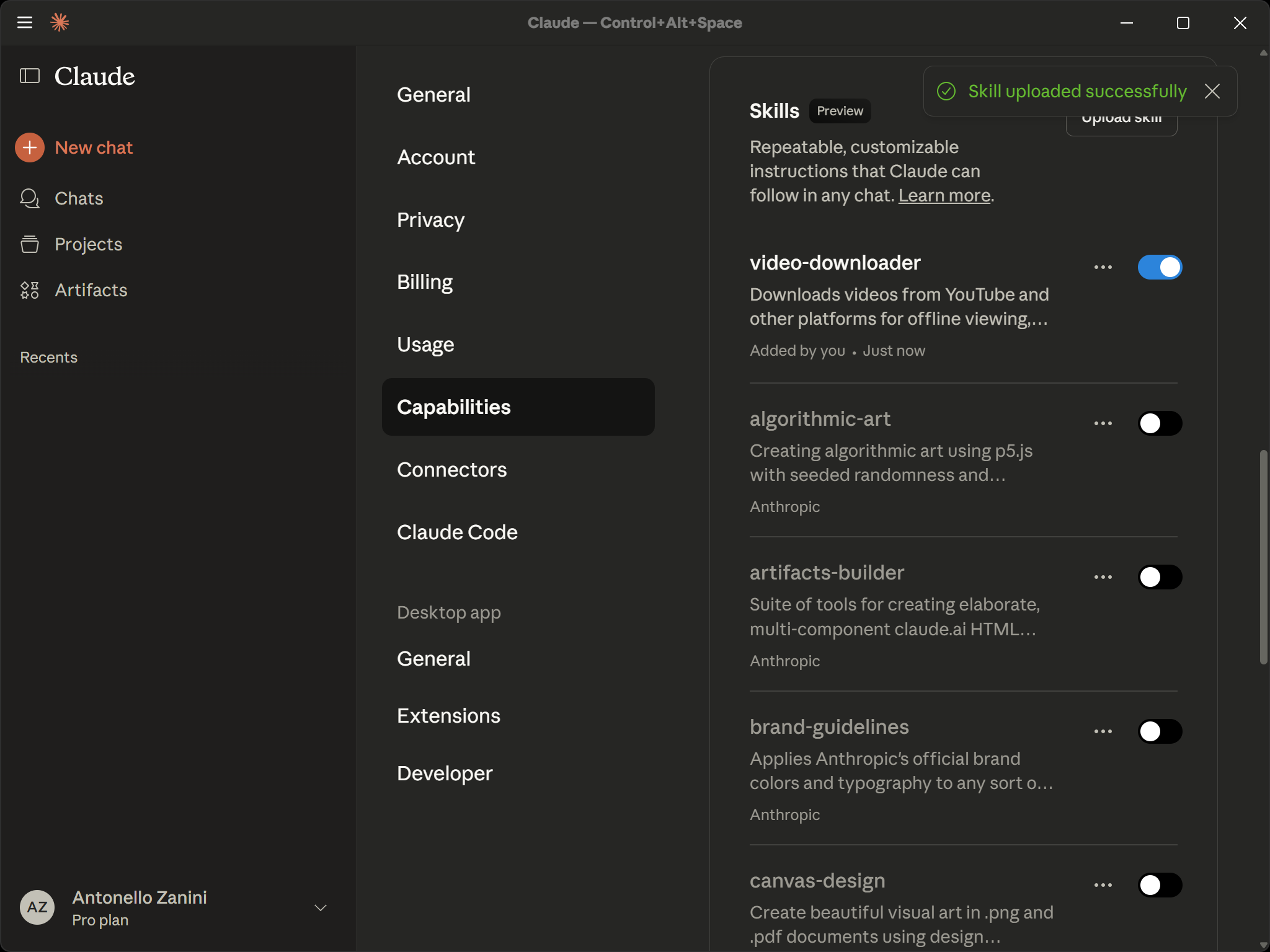Open Artifacts via the artifacts icon
This screenshot has width=1270, height=952.
(x=29, y=289)
